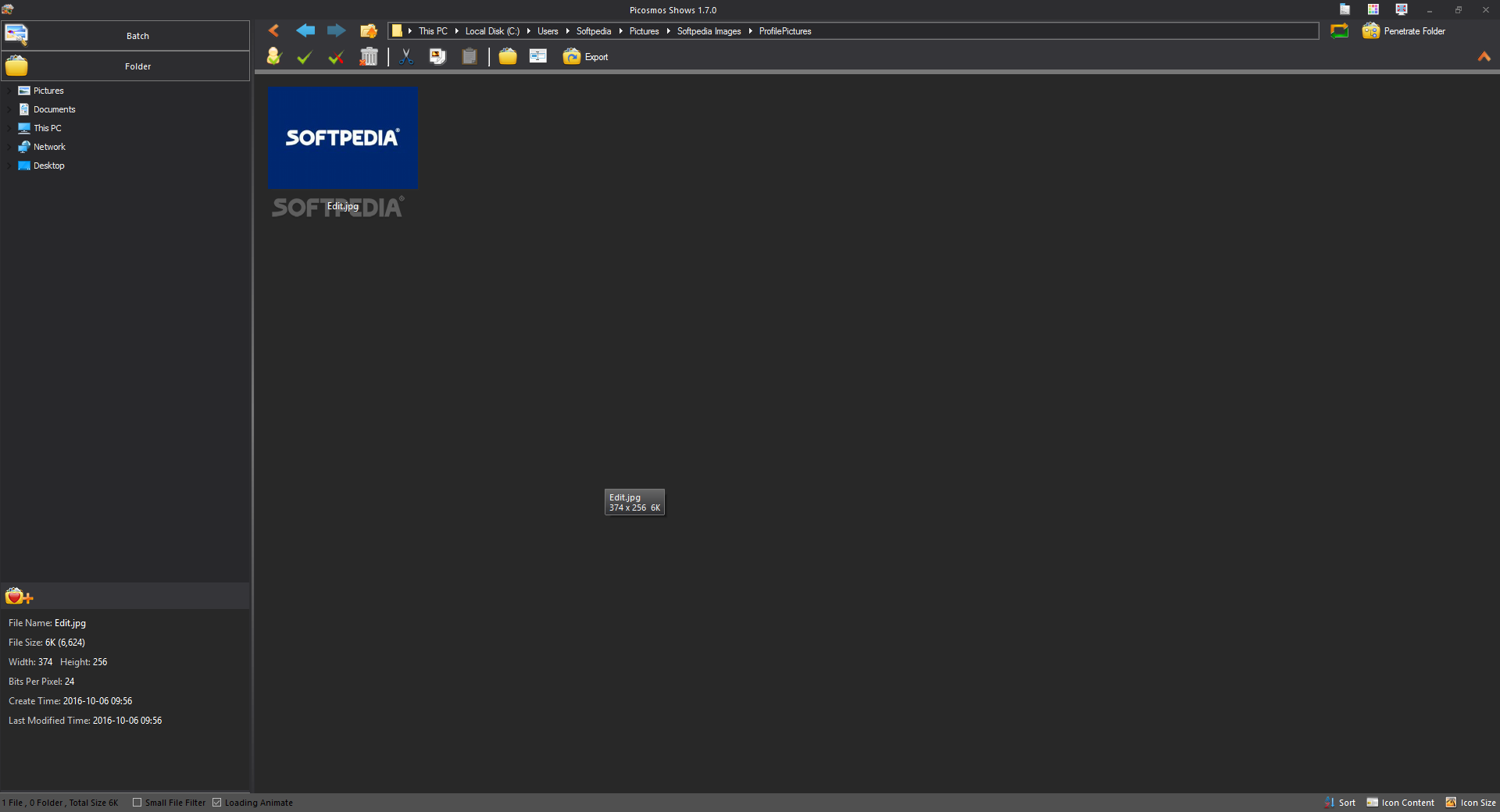Click the Pictures breadcrumb segment

tap(644, 31)
